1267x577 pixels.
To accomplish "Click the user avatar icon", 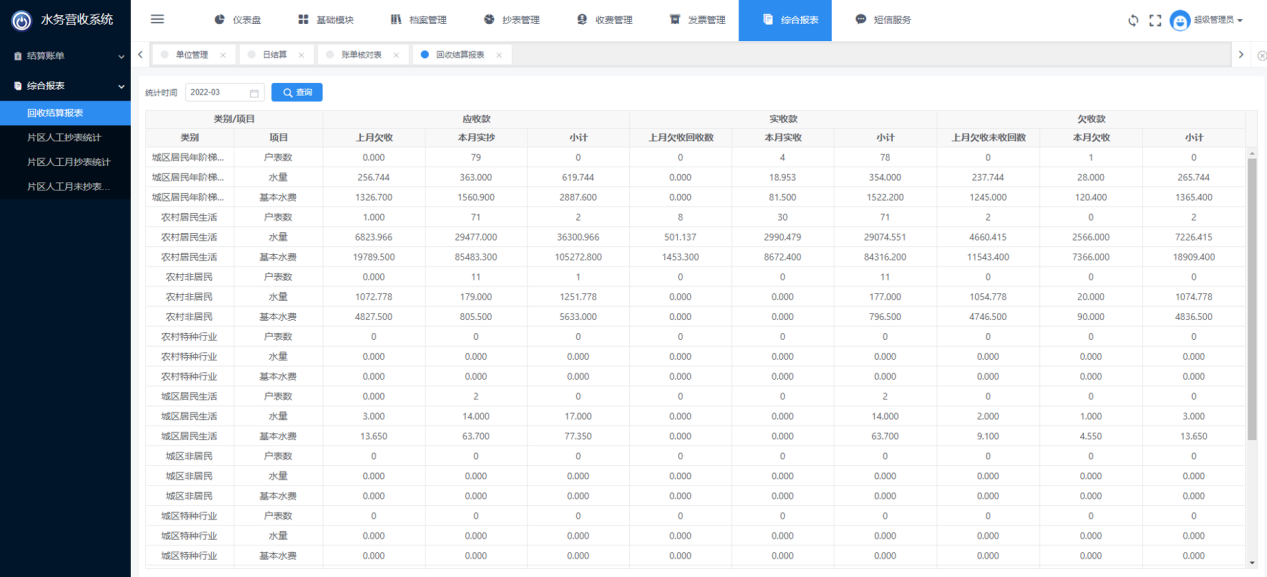I will pos(1180,20).
